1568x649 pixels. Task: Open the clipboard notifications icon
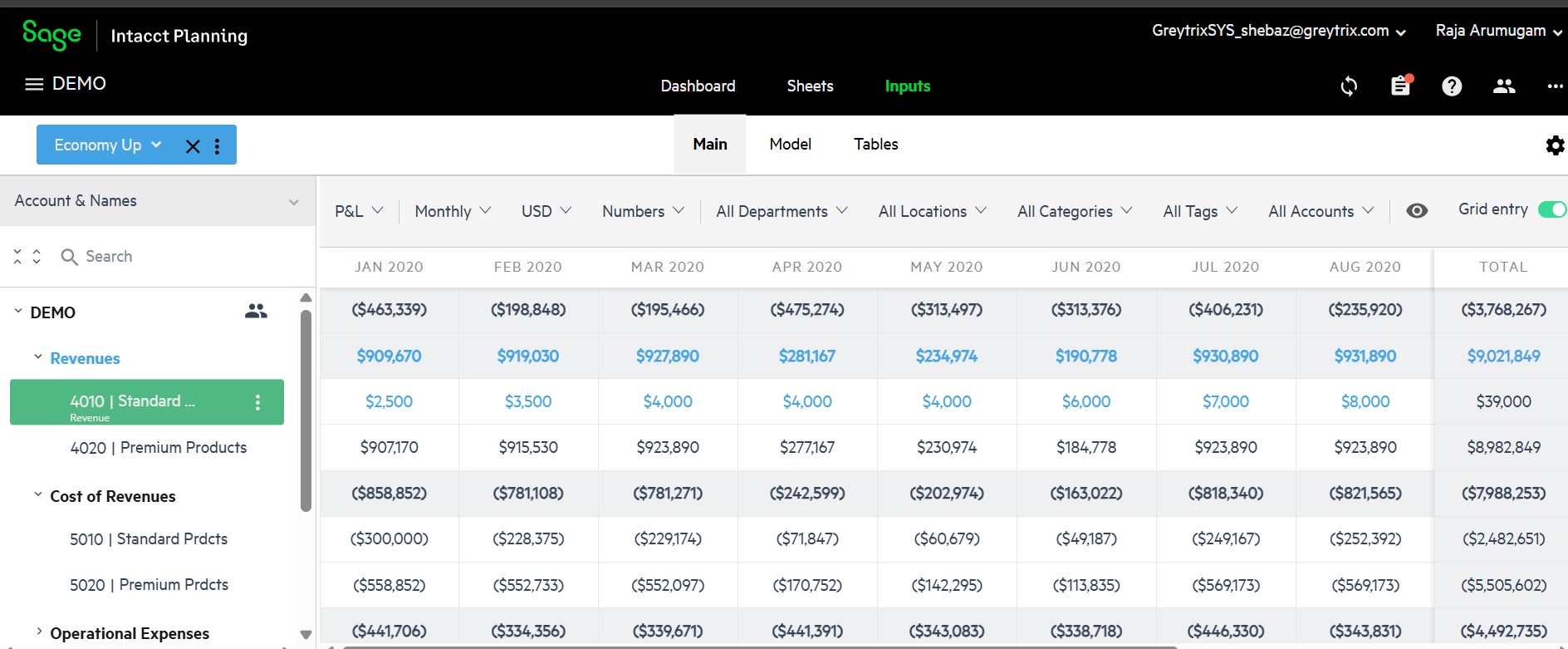pos(1400,86)
